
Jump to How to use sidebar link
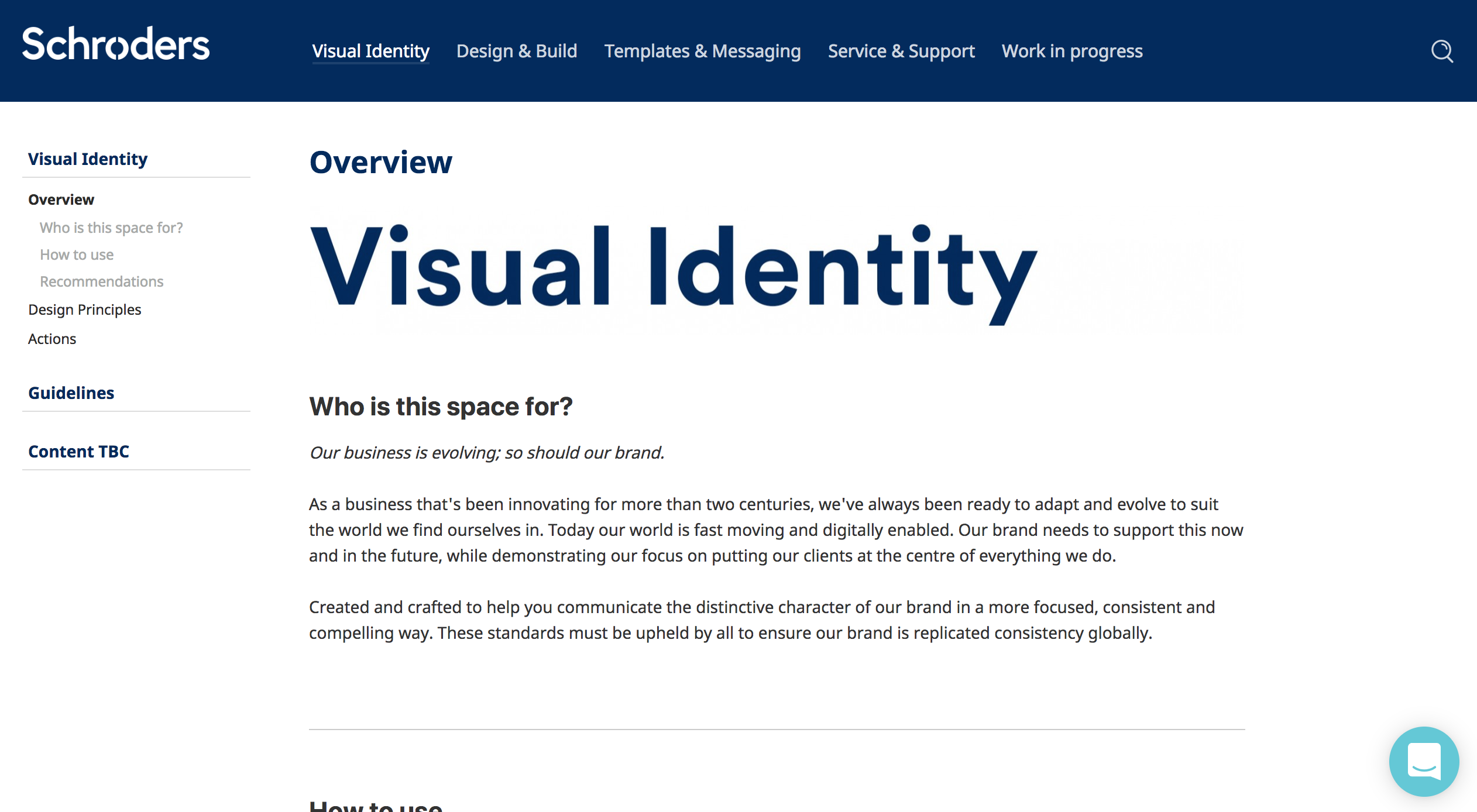click(x=77, y=254)
